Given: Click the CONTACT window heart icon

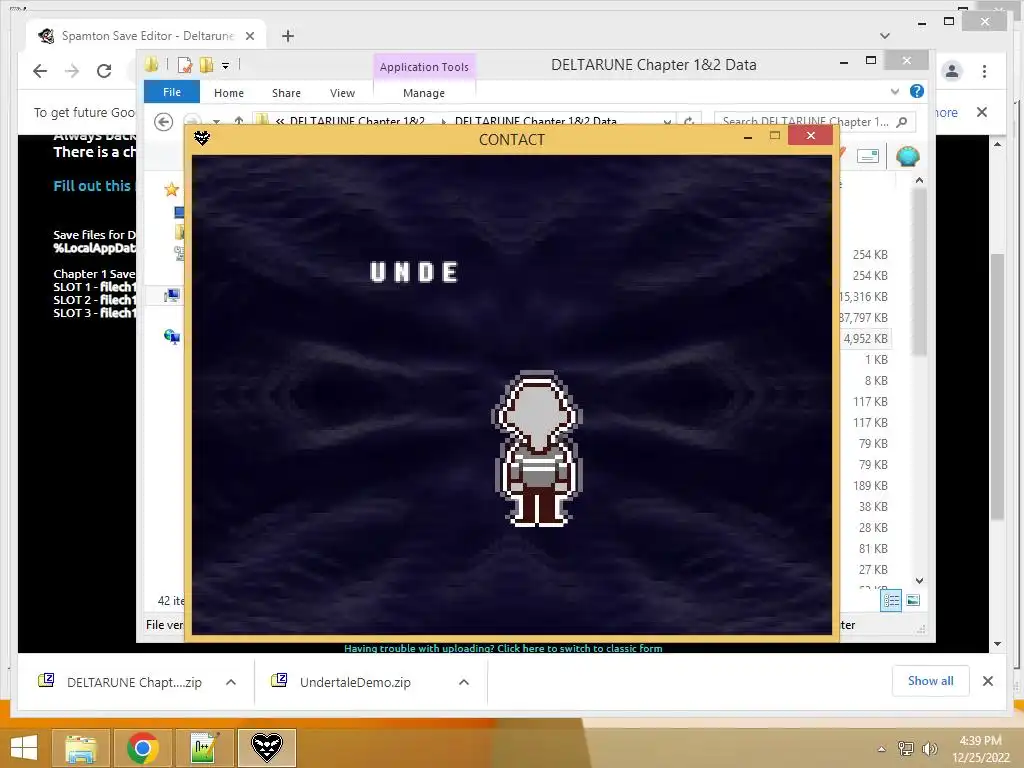Looking at the screenshot, I should (x=202, y=138).
